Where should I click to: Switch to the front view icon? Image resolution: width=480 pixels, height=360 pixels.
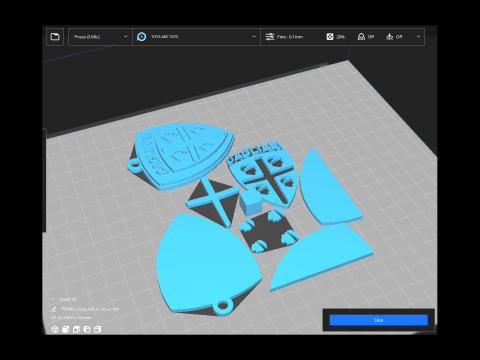coord(66,329)
